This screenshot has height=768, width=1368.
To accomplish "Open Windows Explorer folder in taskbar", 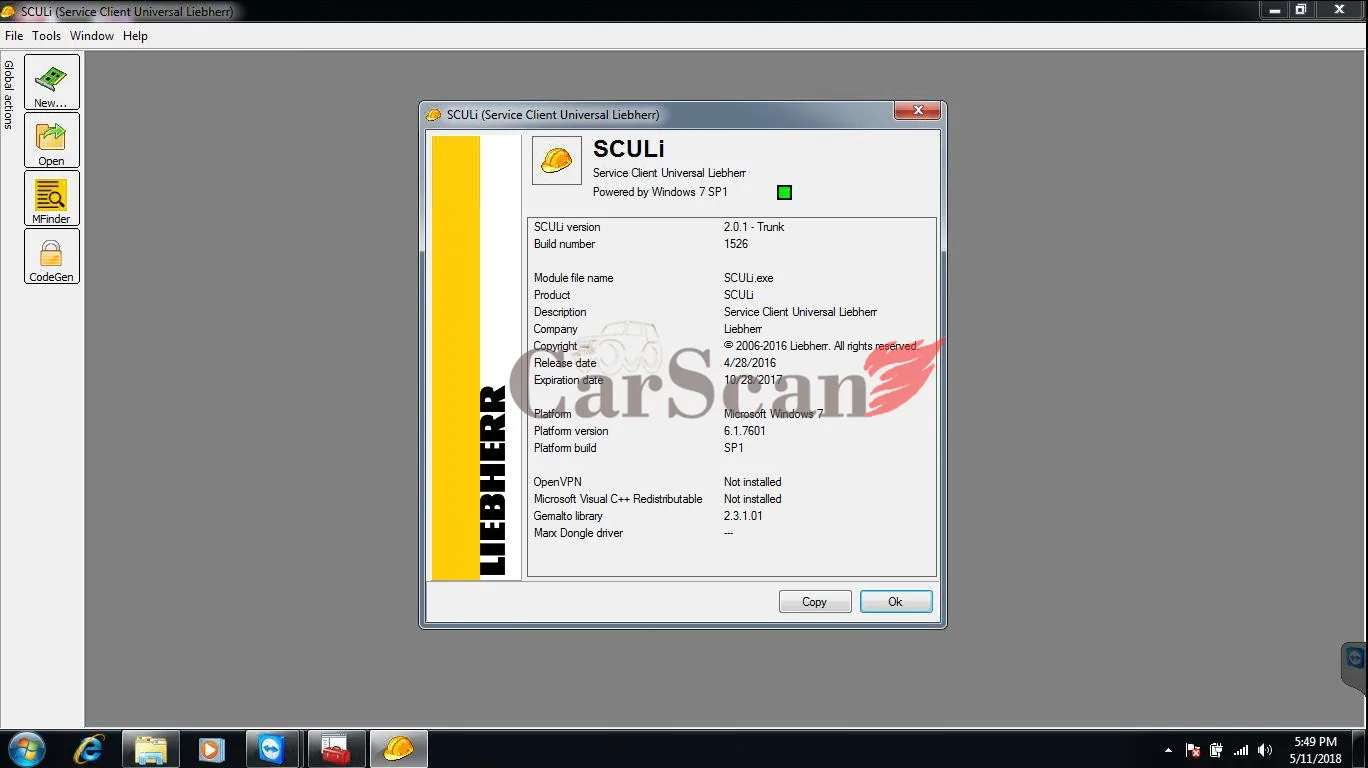I will click(x=151, y=749).
